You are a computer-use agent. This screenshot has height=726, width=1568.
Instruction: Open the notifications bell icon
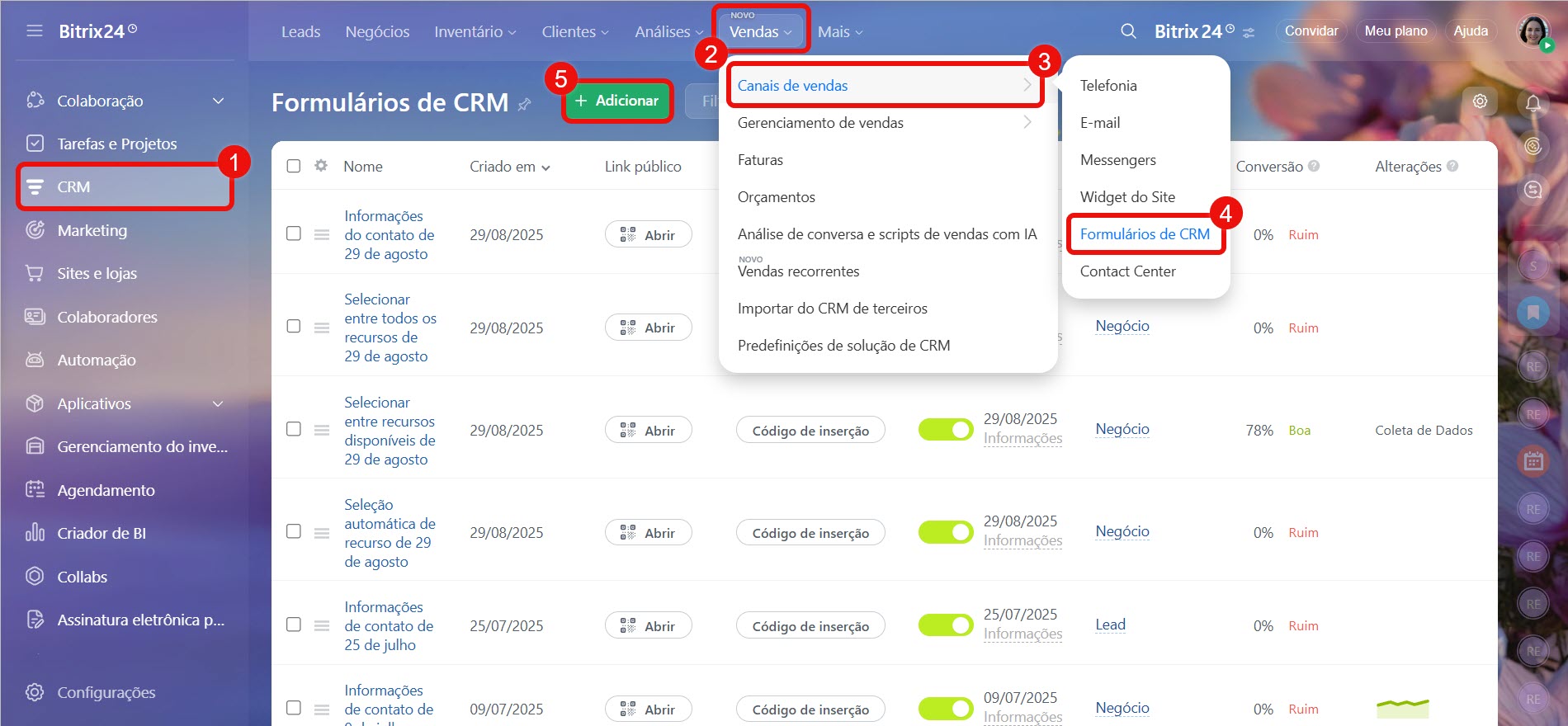pyautogui.click(x=1533, y=103)
